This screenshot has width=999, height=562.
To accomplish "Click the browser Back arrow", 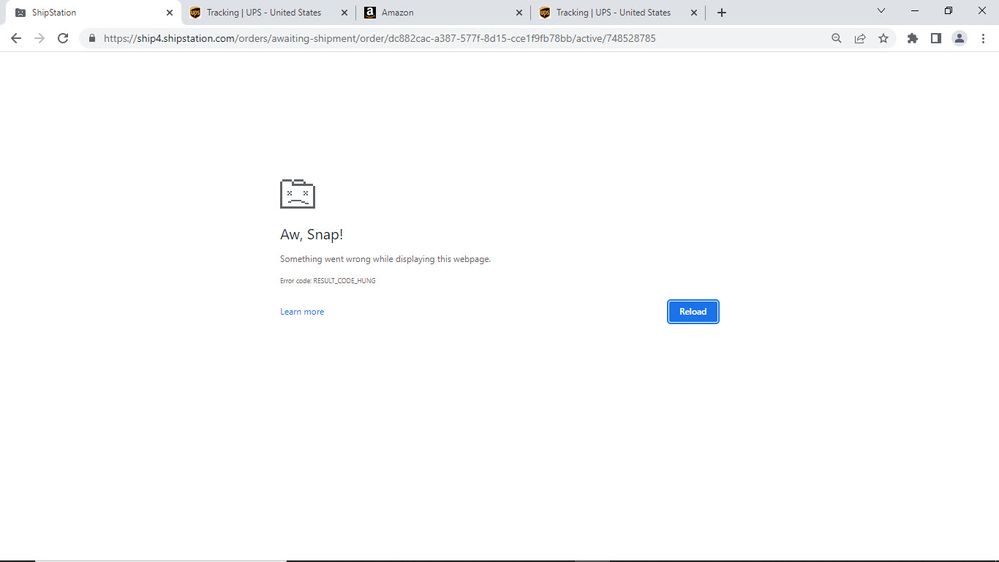I will coord(15,38).
